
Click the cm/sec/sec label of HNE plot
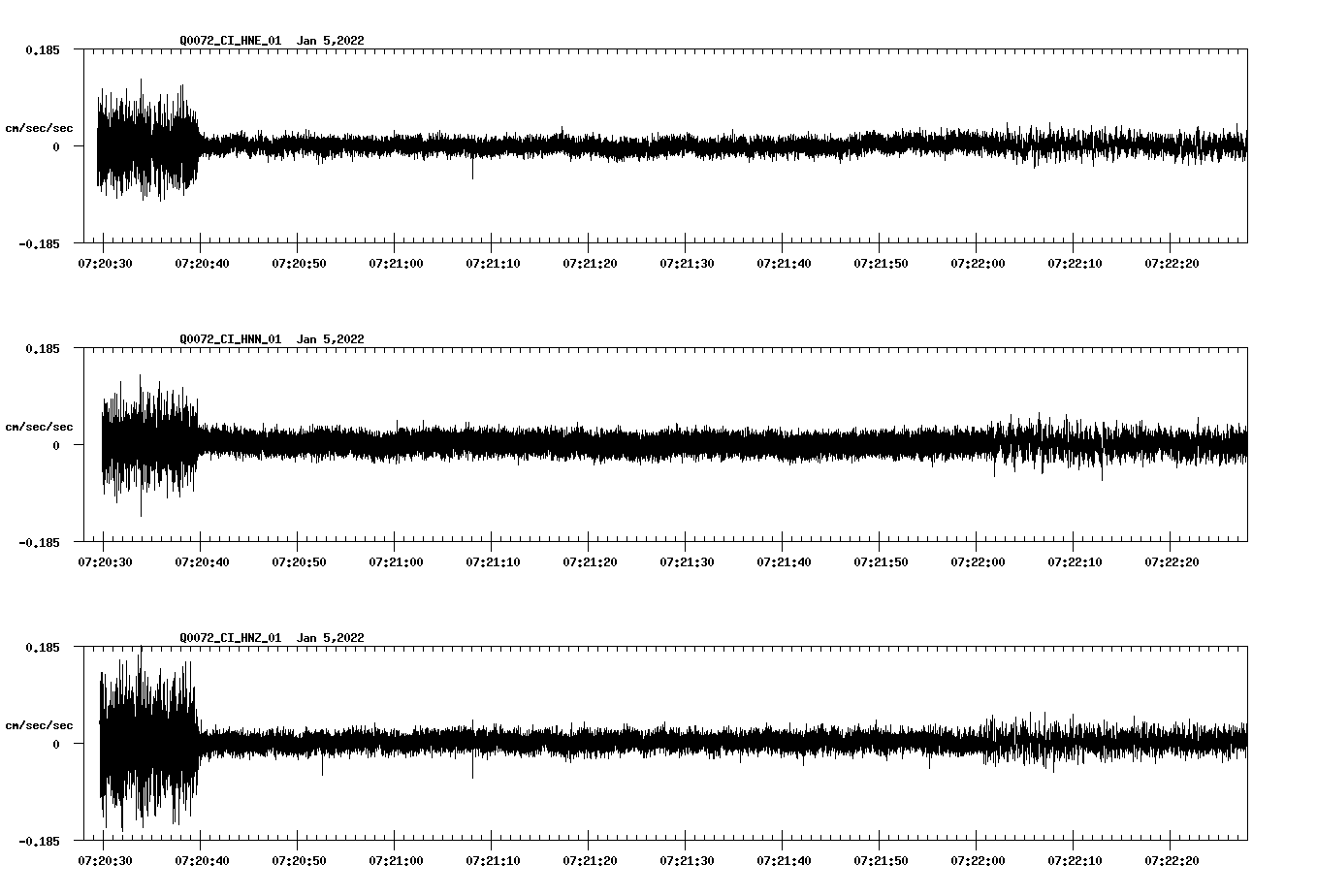point(39,128)
